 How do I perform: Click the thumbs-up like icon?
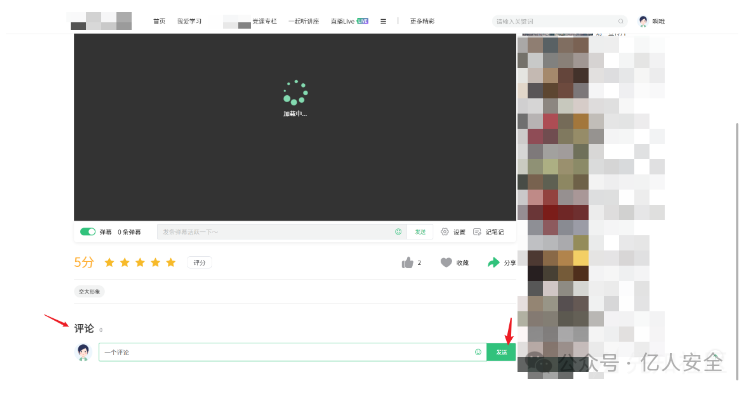407,262
